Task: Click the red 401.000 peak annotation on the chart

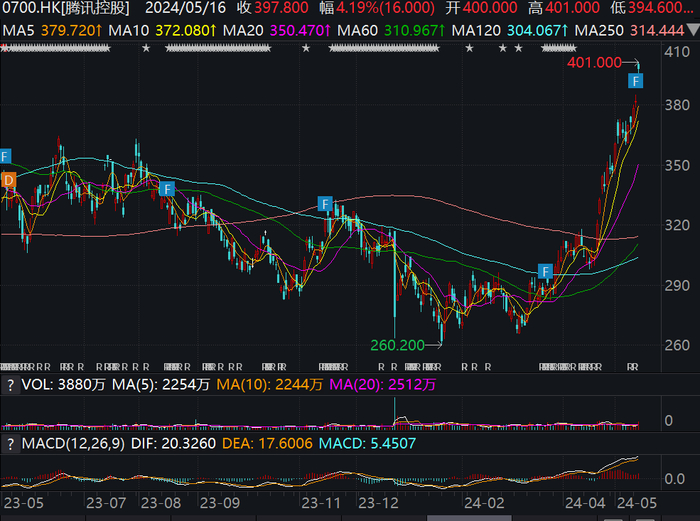Action: [594, 63]
